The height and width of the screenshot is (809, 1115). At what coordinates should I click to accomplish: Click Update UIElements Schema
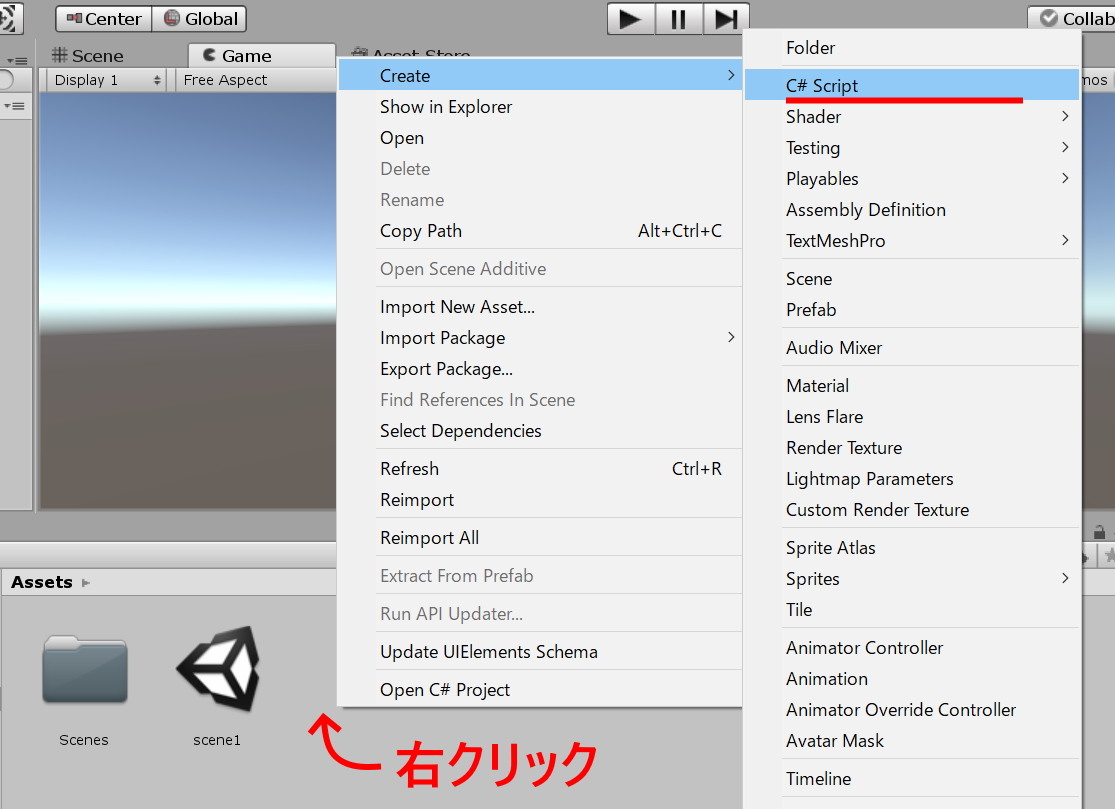[539, 652]
